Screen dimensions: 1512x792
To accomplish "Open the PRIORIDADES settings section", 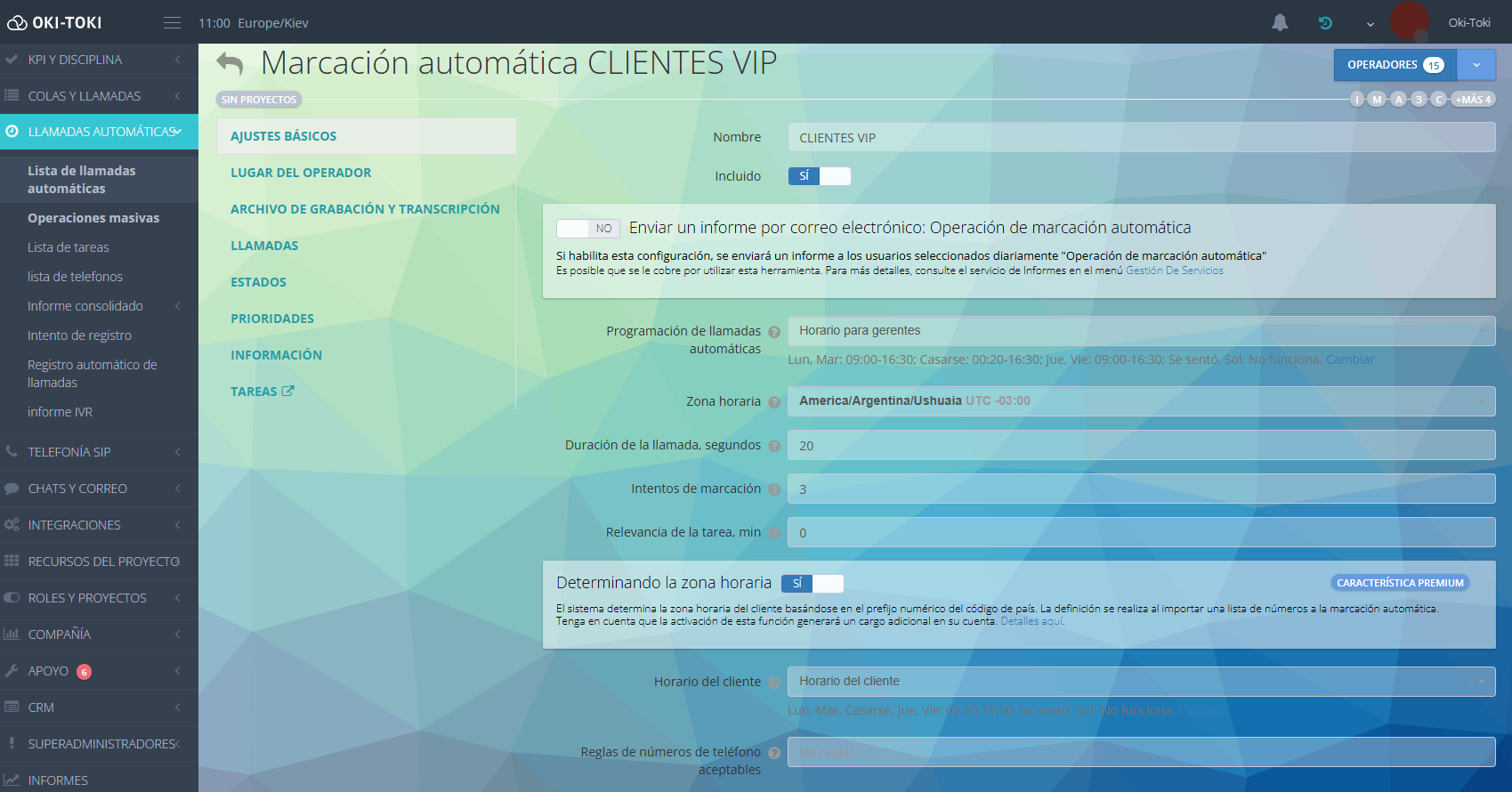I will (272, 319).
